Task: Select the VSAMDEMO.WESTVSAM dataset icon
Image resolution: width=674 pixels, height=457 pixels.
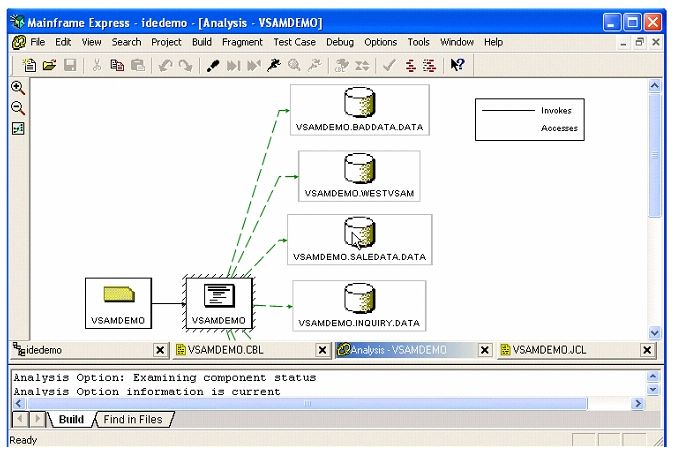Action: click(358, 166)
